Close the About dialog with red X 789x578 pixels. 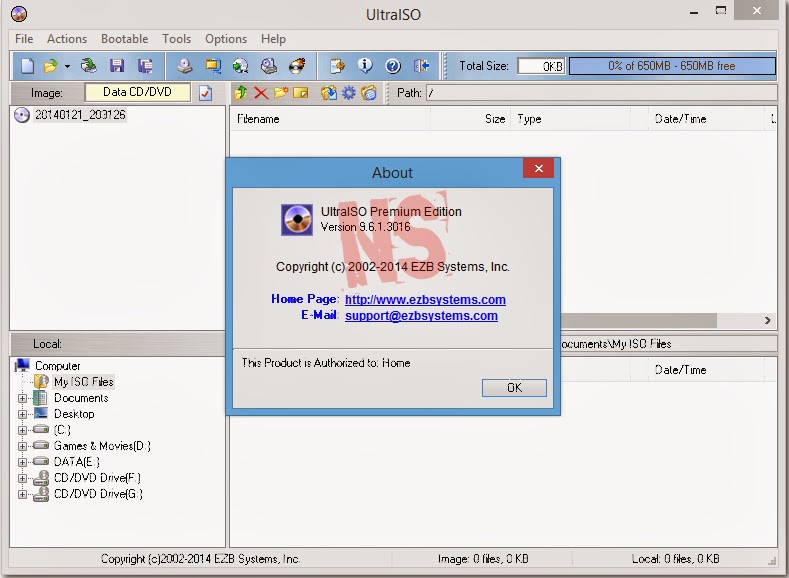(x=538, y=169)
